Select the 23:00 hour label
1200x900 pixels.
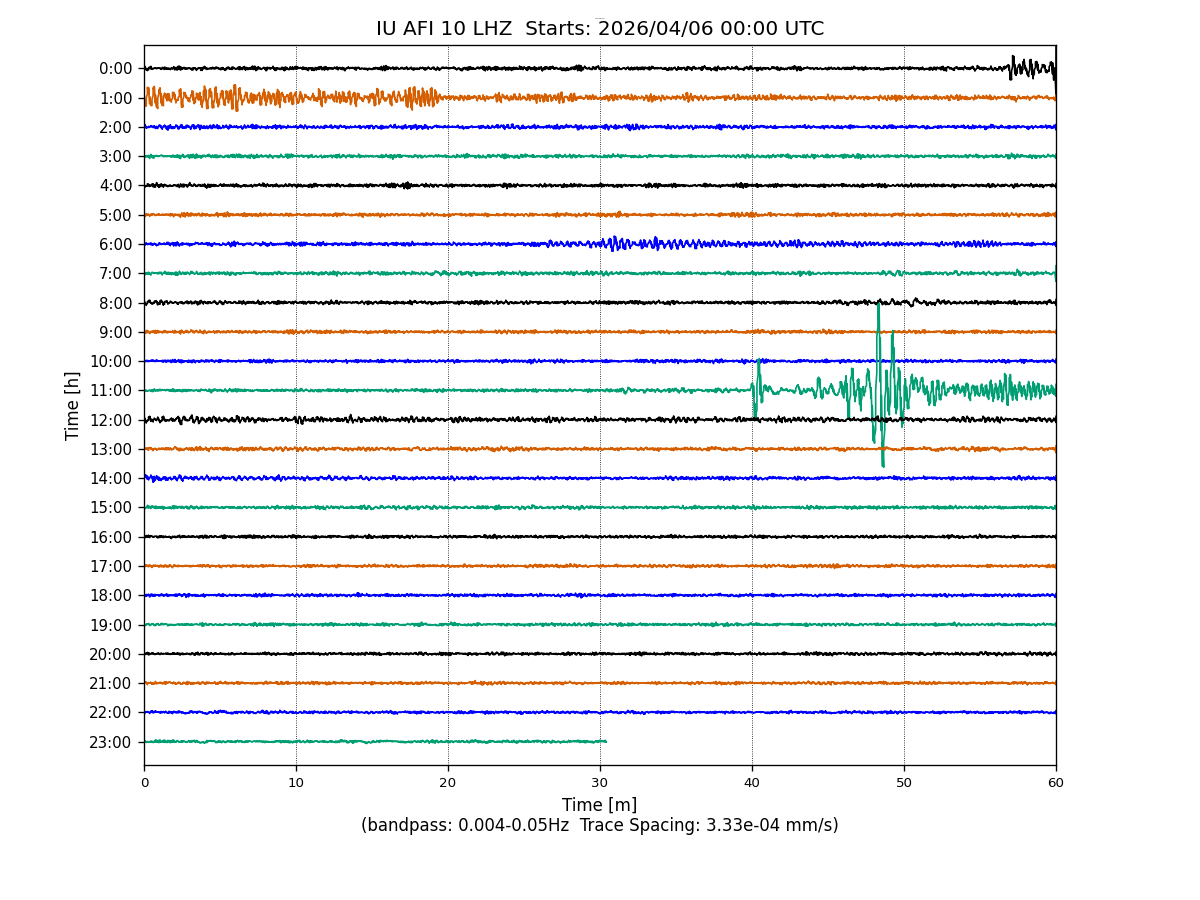110,742
